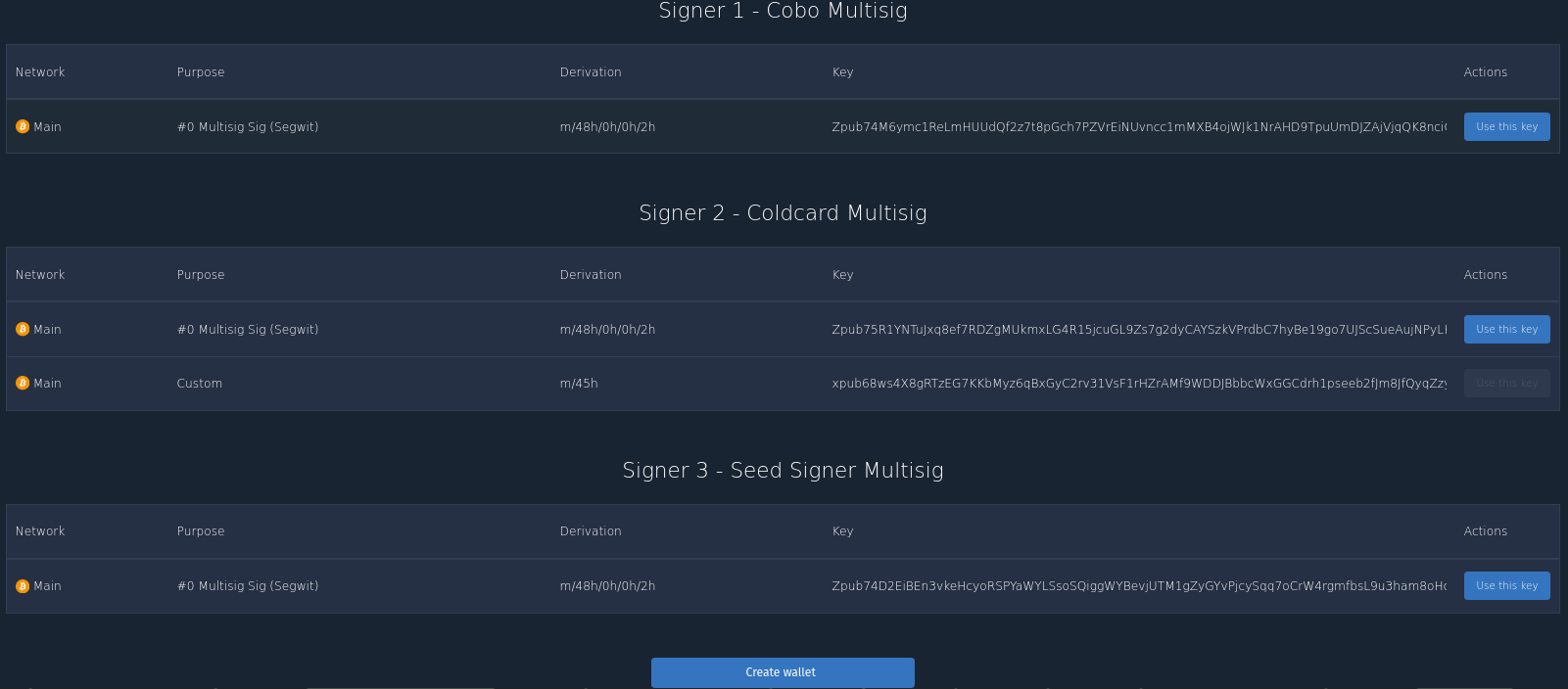
Task: Select Coldcard Zpub75R1 key text
Action: [x=1139, y=329]
